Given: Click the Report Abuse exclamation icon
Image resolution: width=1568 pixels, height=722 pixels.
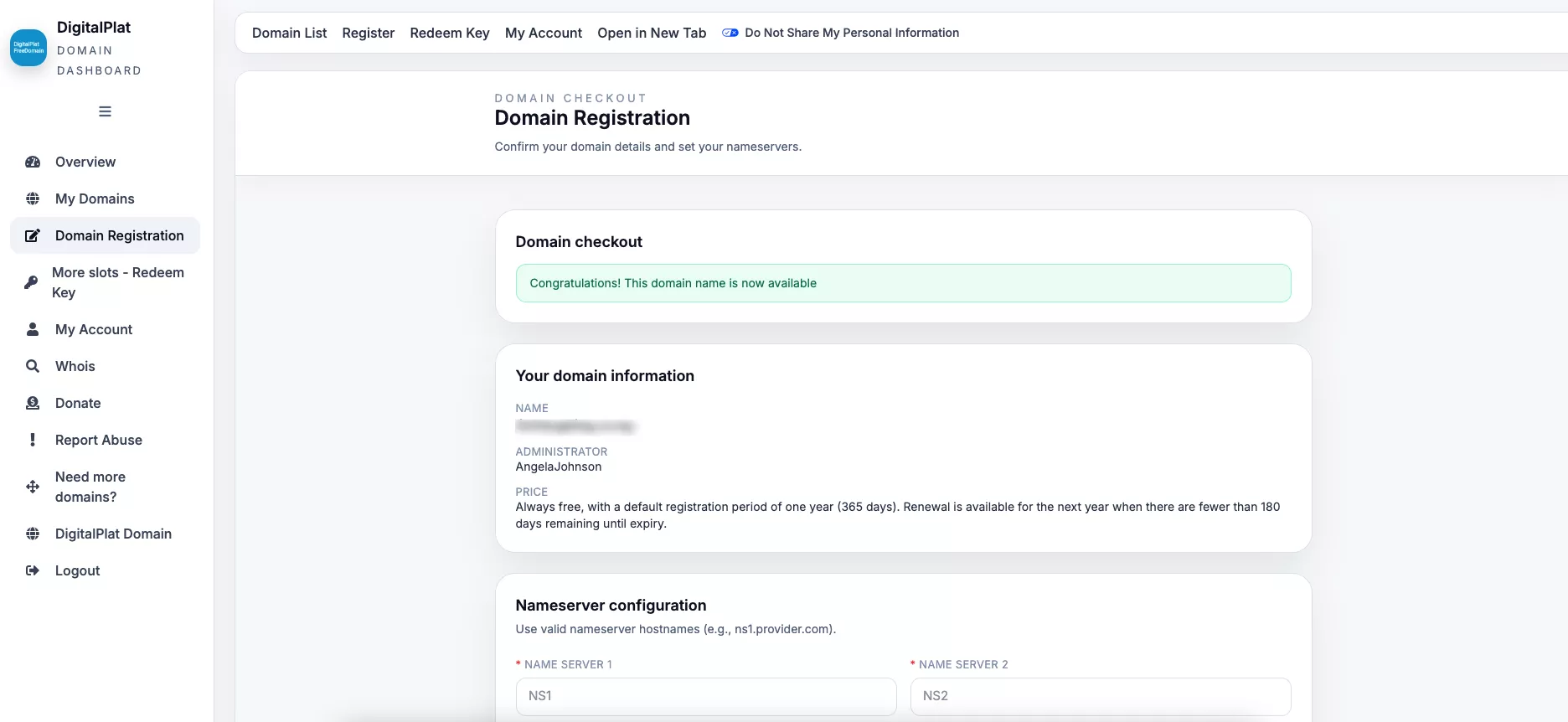Looking at the screenshot, I should 33,440.
